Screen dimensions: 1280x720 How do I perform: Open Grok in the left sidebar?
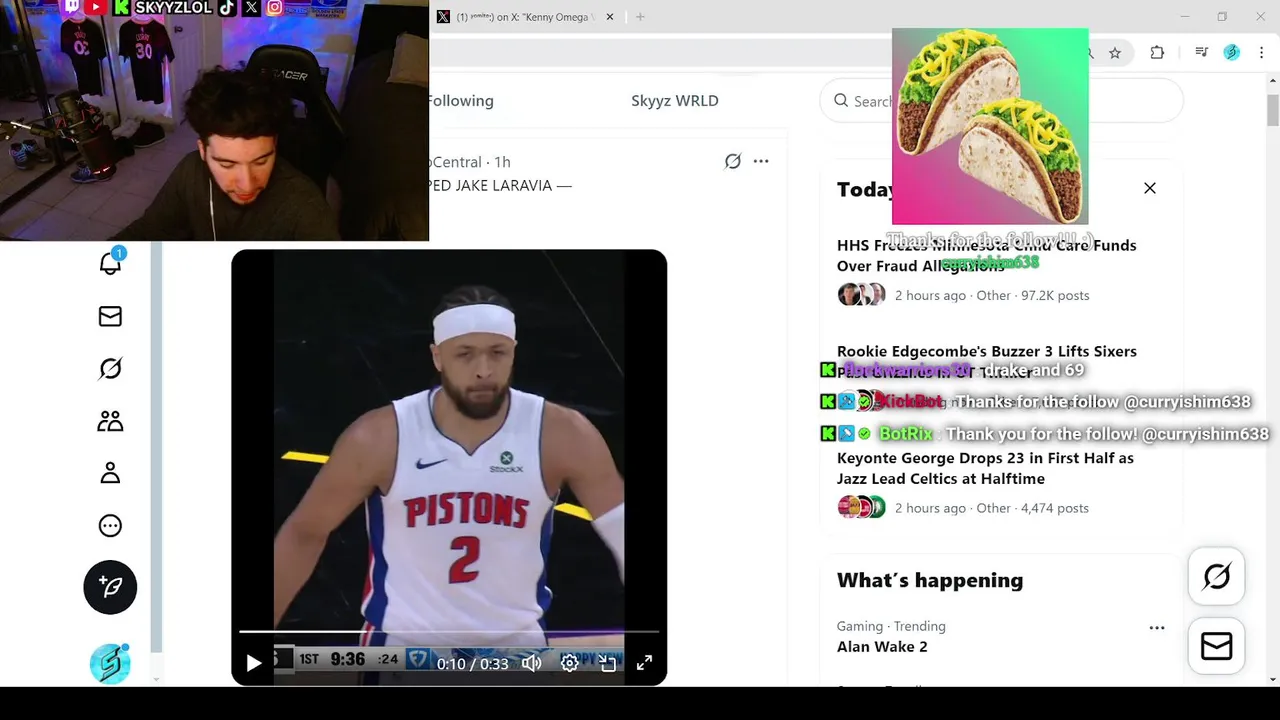tap(110, 369)
